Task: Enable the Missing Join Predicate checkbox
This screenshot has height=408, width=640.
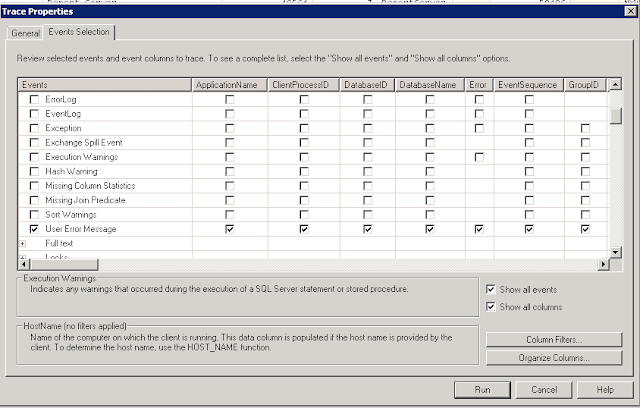Action: [x=34, y=200]
